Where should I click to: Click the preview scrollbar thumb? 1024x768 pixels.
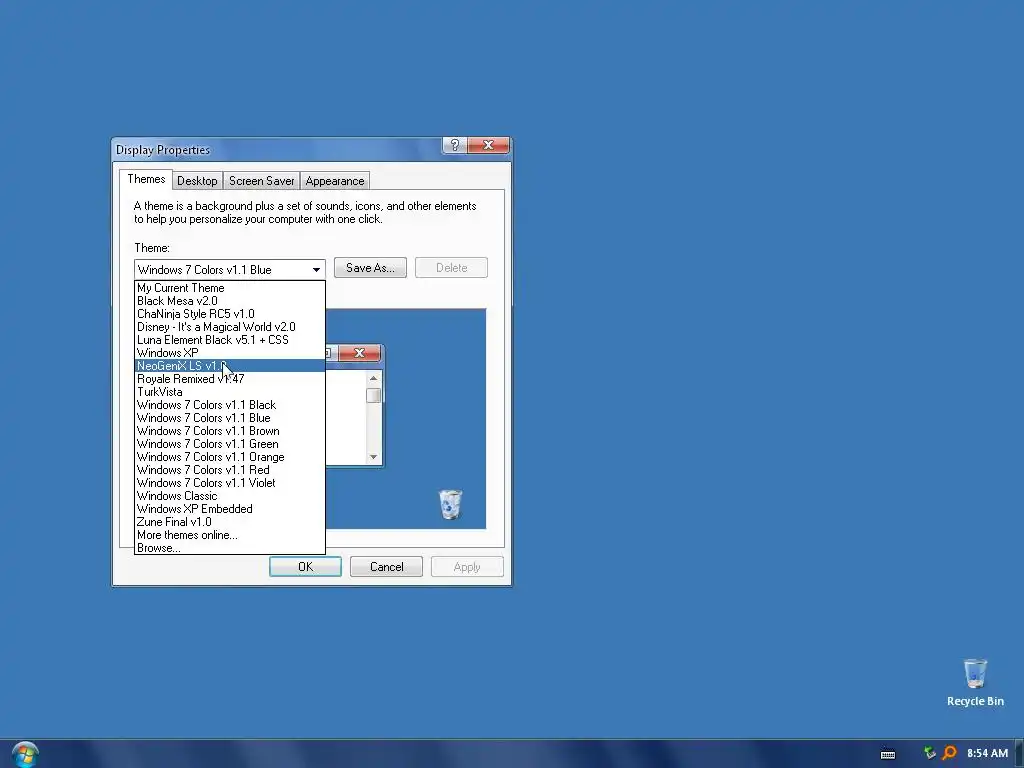374,396
